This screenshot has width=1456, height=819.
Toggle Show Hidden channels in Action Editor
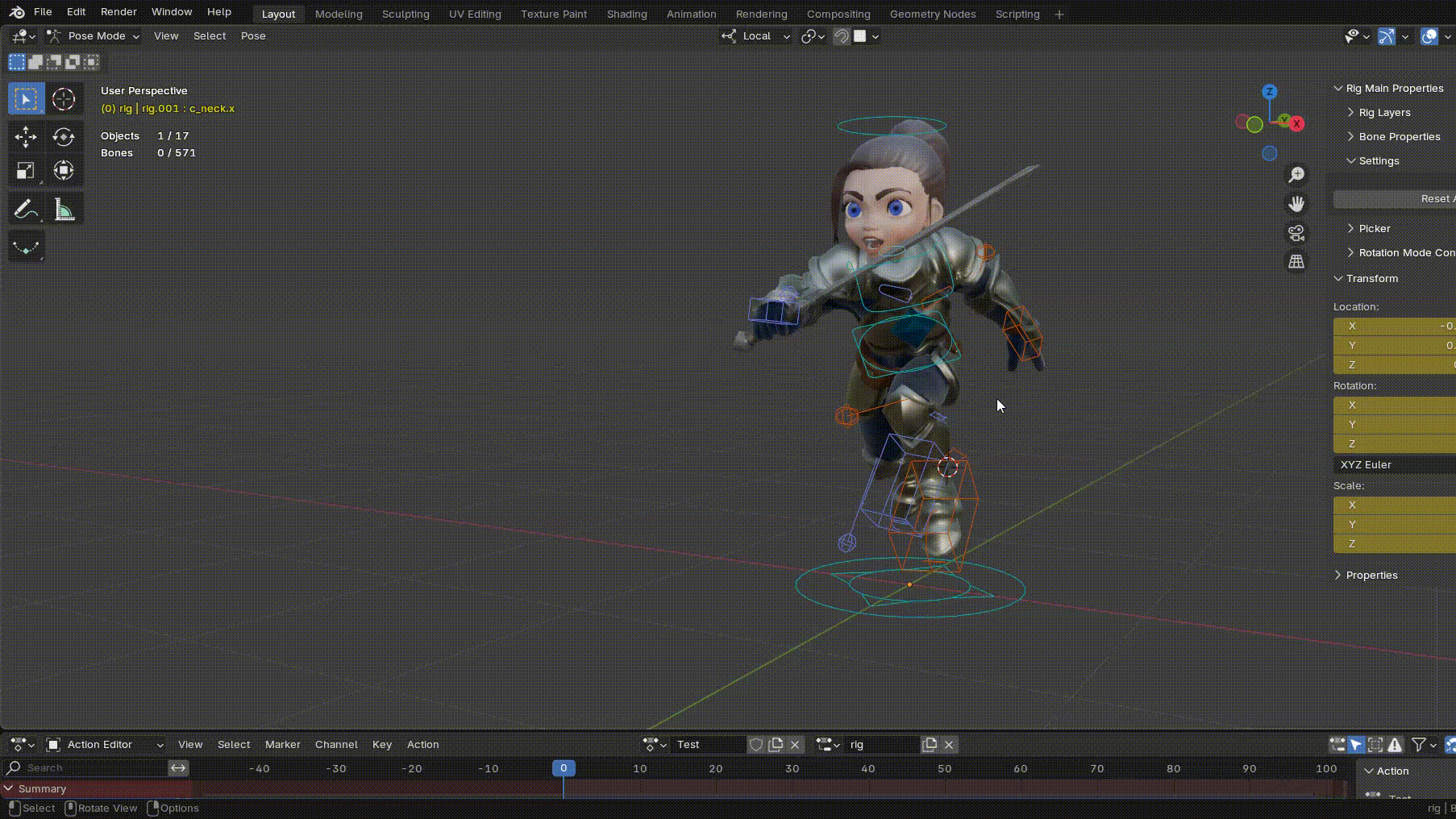tap(1375, 745)
